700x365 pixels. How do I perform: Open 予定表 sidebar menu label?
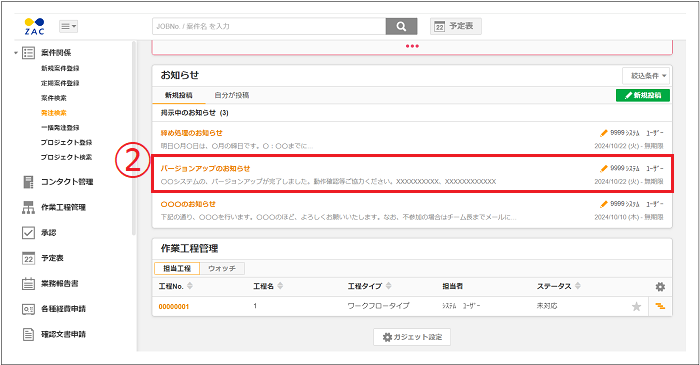52,258
